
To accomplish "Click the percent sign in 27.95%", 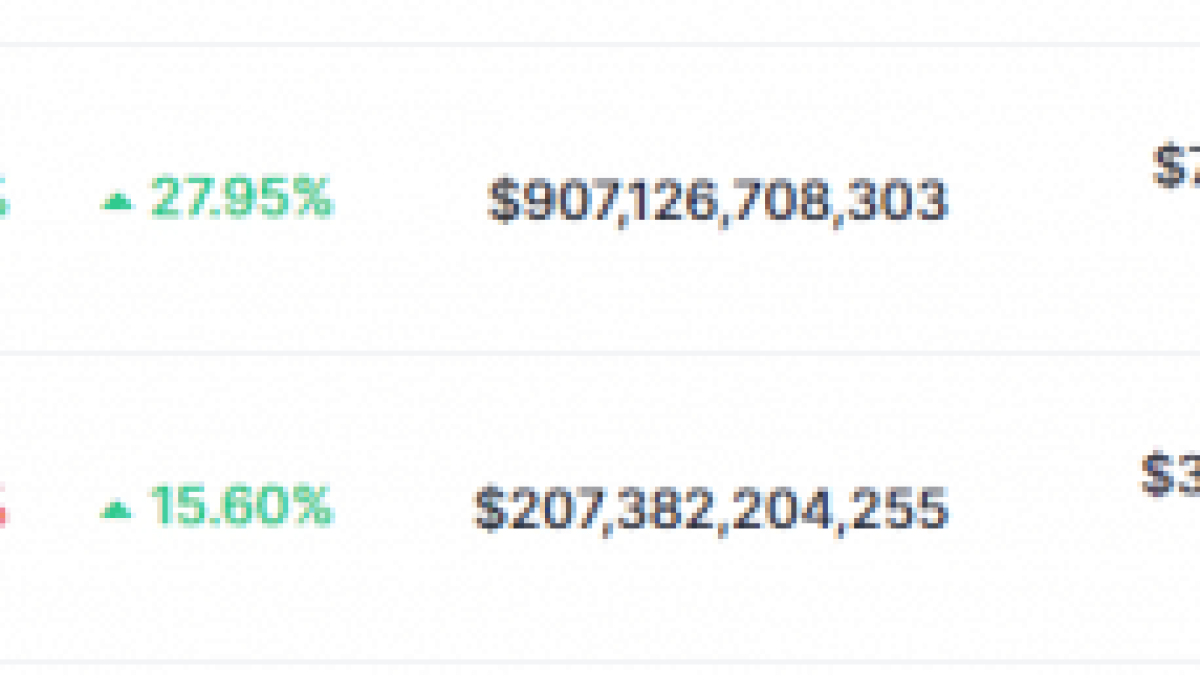I will pyautogui.click(x=313, y=199).
